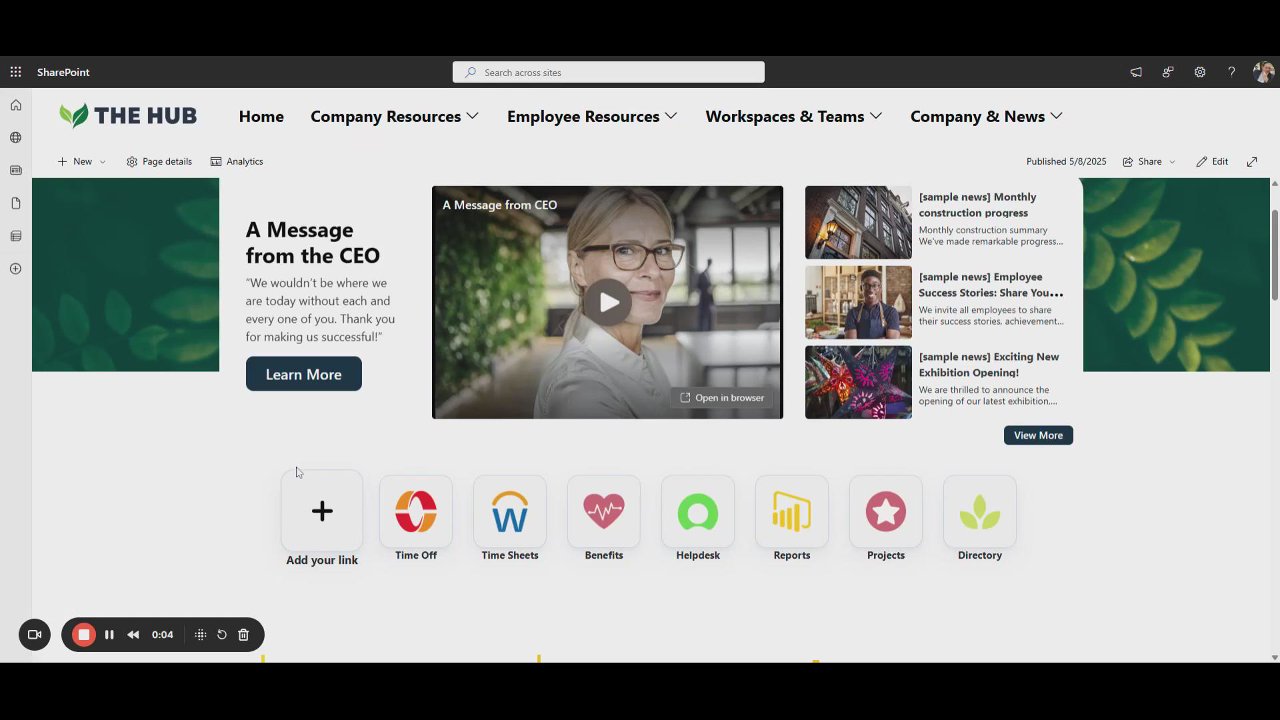
Task: Click the SharePoint title text
Action: (x=63, y=72)
